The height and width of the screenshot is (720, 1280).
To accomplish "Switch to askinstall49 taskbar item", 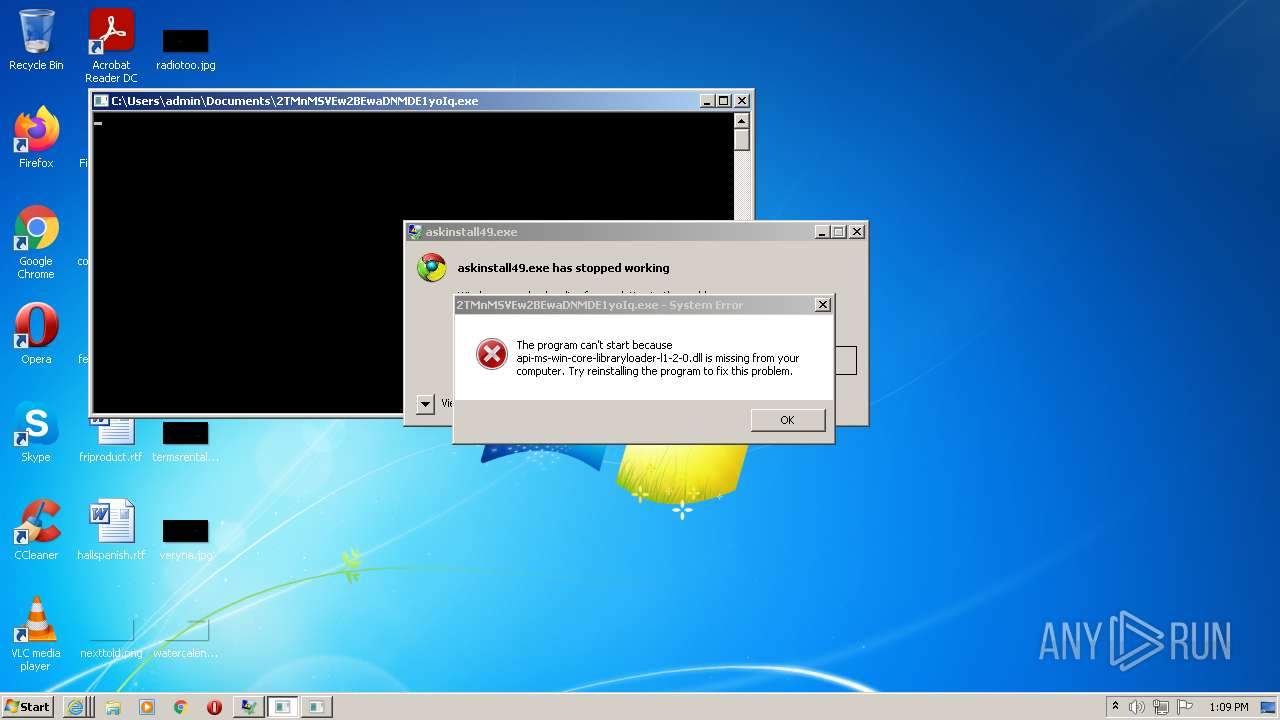I will (x=248, y=707).
